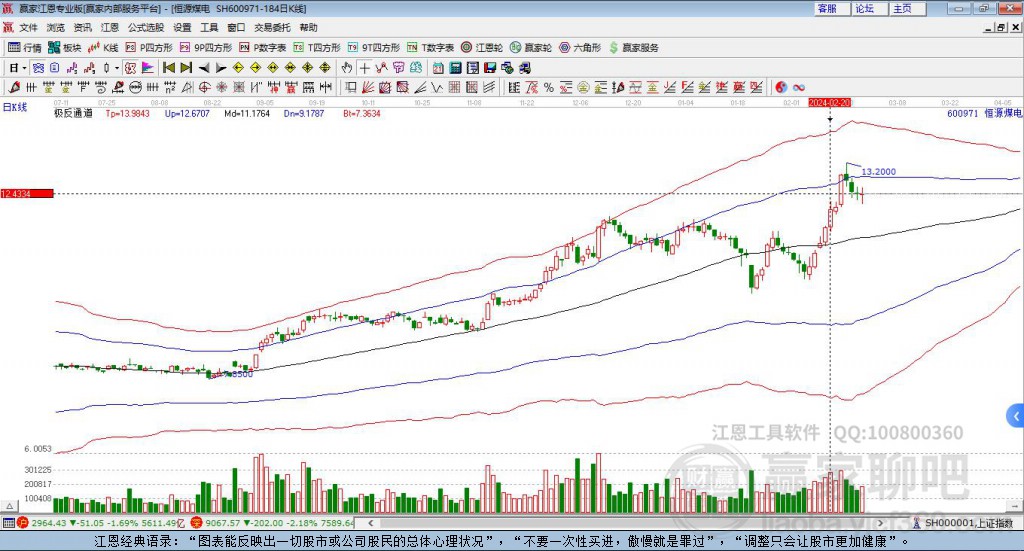Move chart left with black arrow

pos(204,68)
